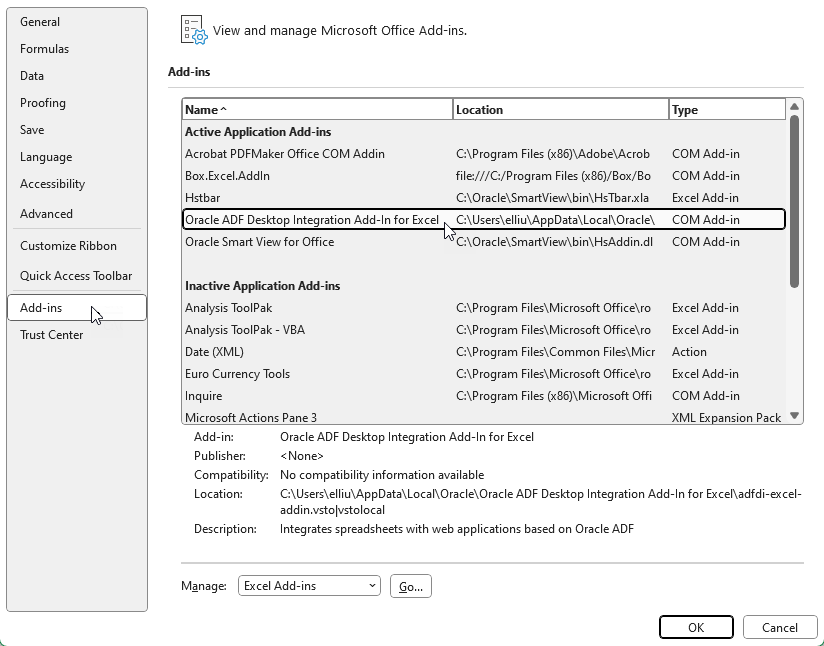The width and height of the screenshot is (824, 646).
Task: Open the General options category
Action: coord(40,22)
